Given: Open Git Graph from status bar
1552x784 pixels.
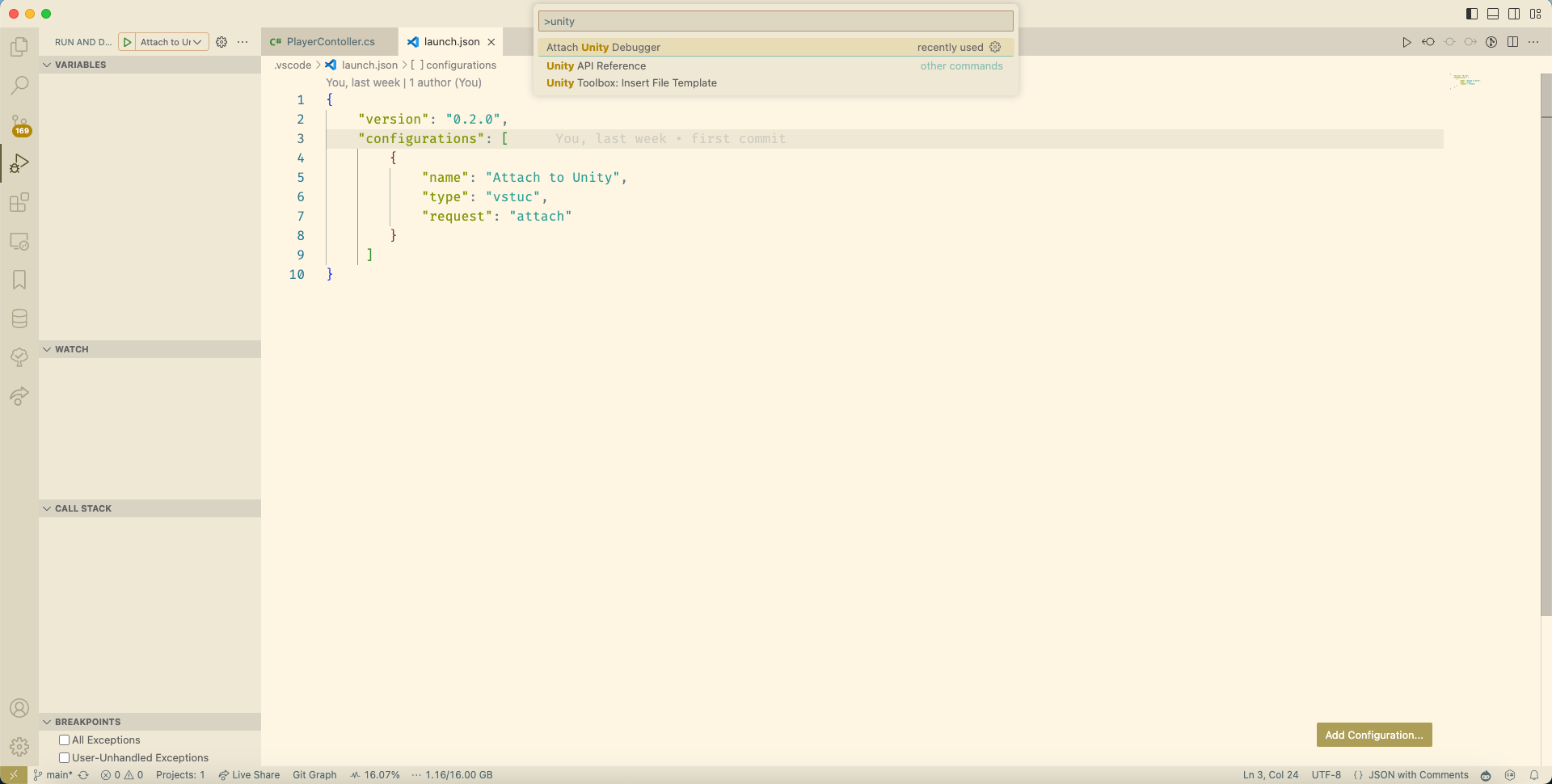Looking at the screenshot, I should point(314,775).
